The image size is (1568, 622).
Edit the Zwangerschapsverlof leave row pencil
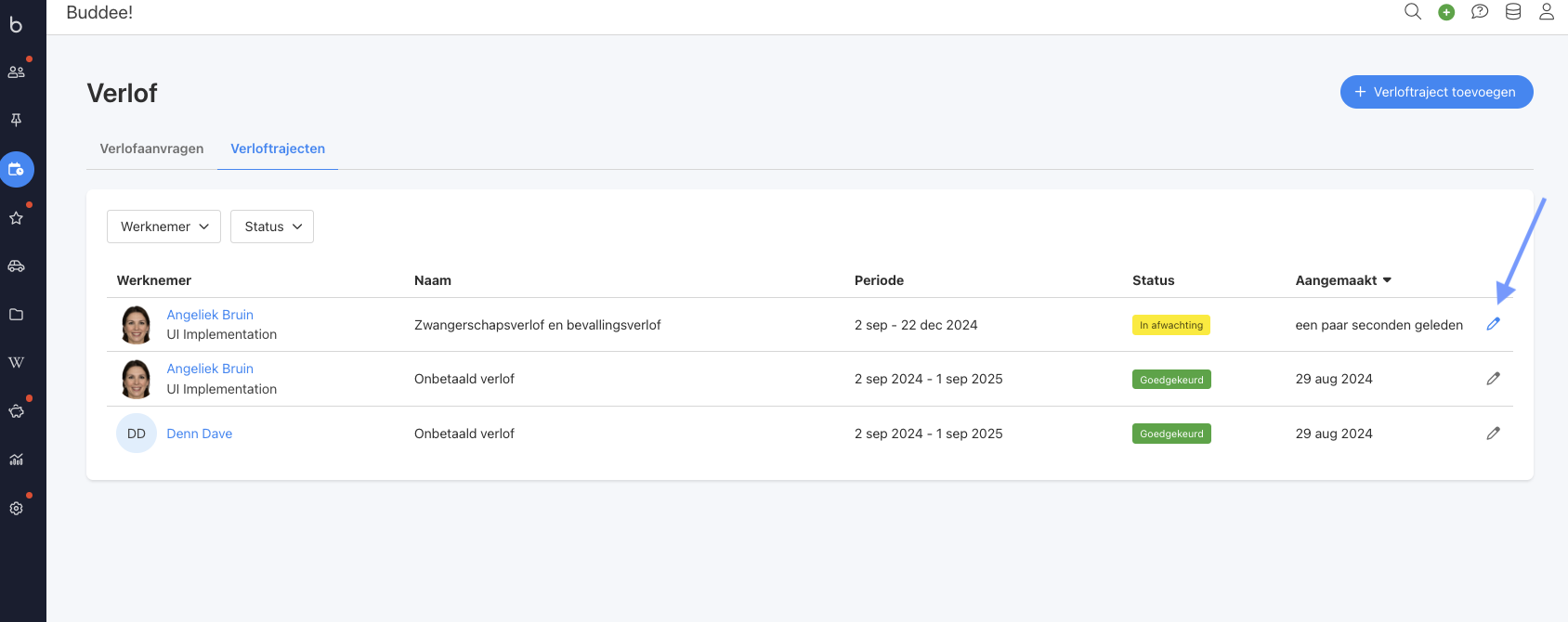point(1494,324)
